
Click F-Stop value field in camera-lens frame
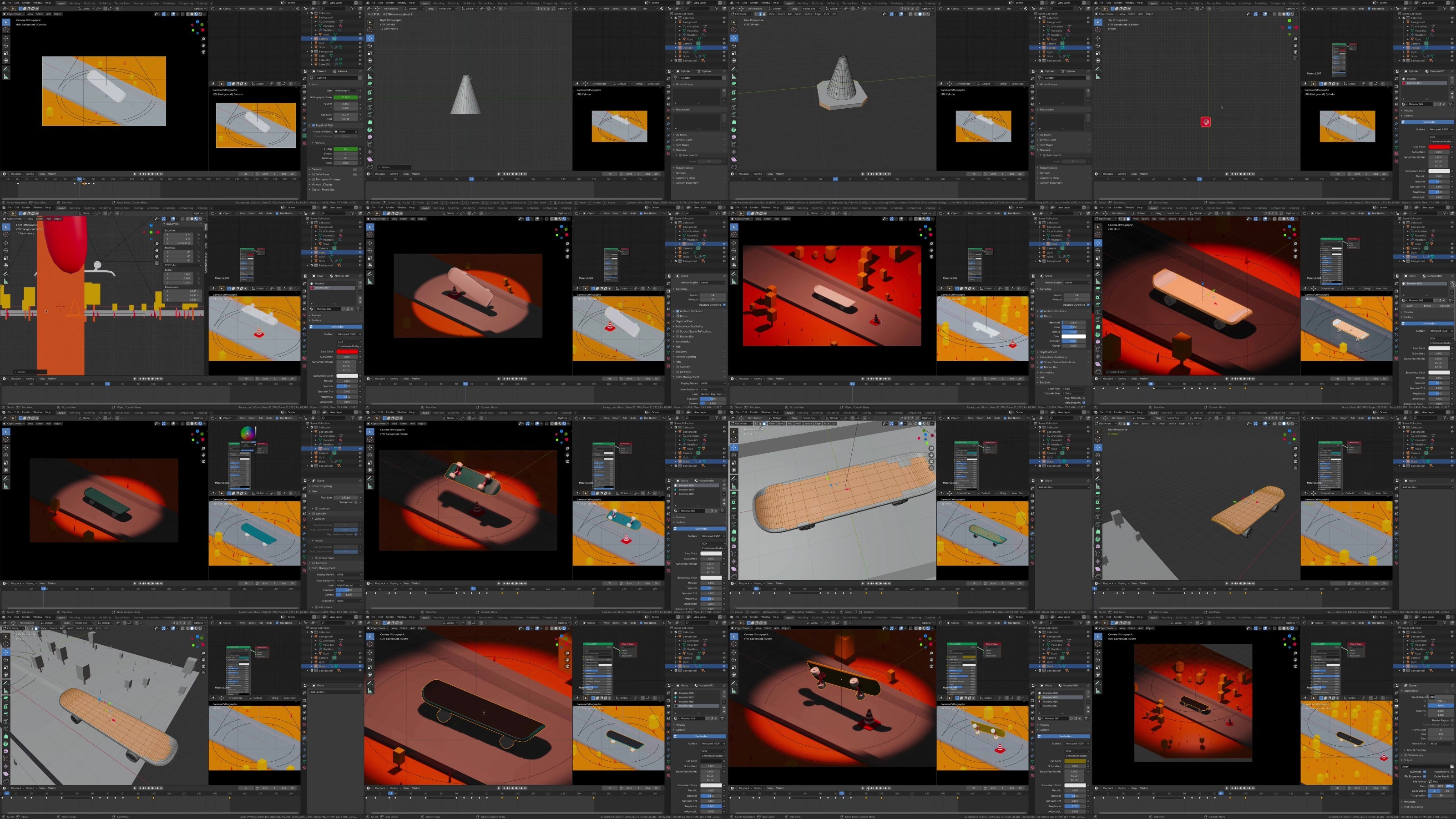[346, 149]
